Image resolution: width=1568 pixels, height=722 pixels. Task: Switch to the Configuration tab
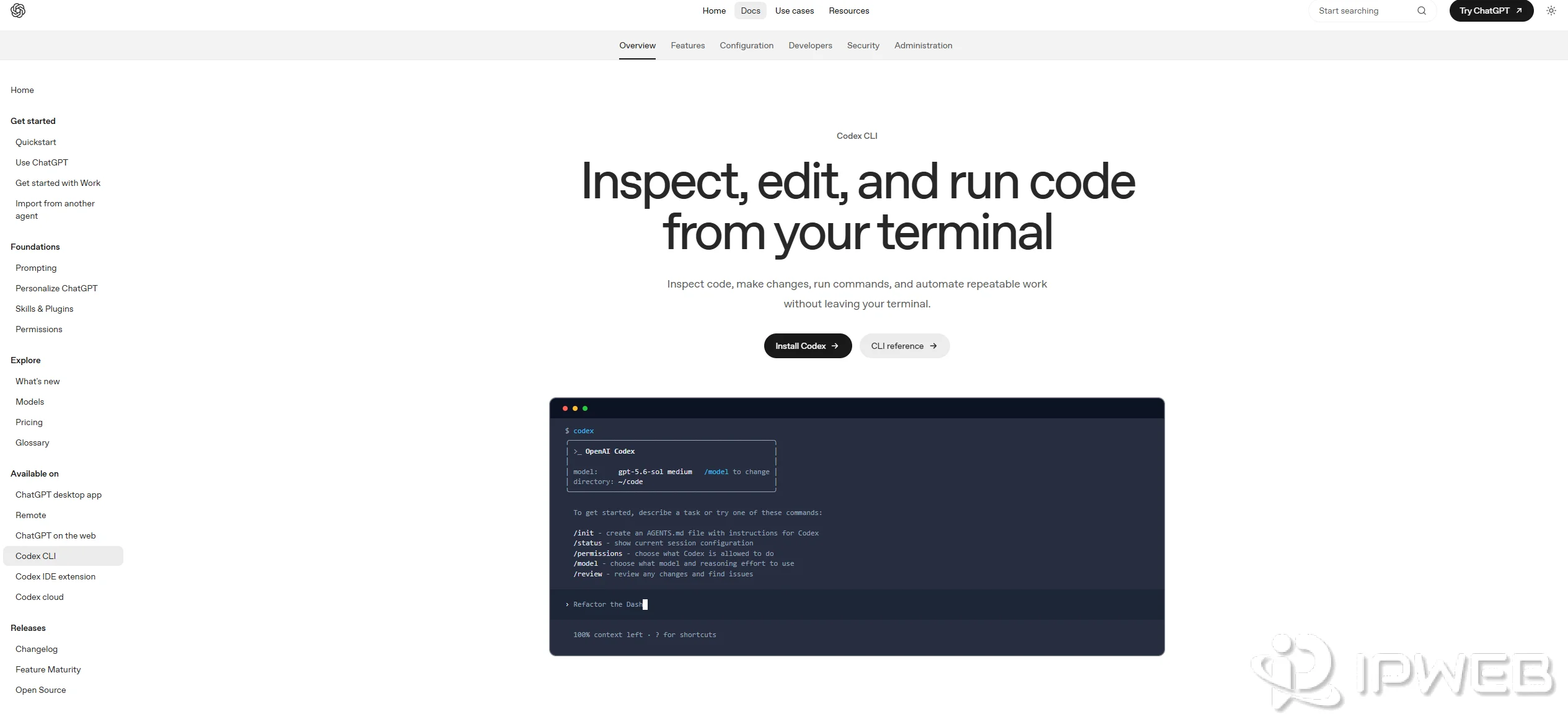(x=746, y=45)
